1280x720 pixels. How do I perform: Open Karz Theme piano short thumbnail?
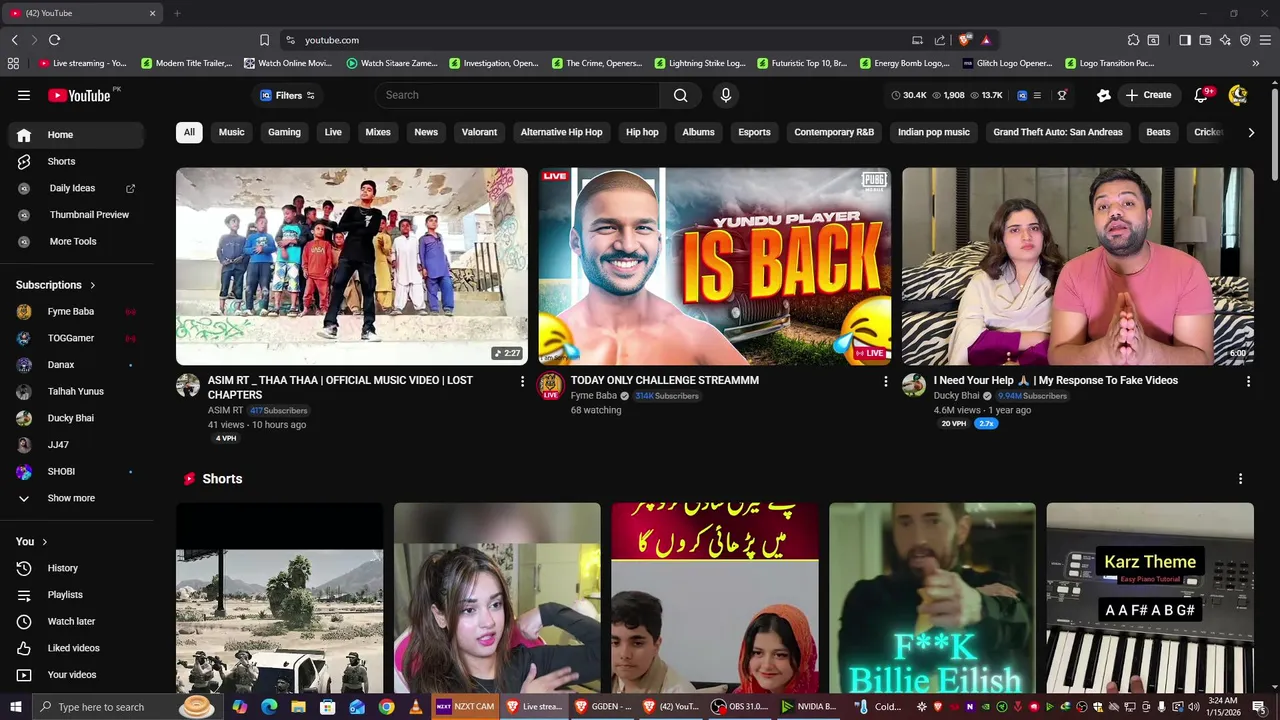[1150, 598]
